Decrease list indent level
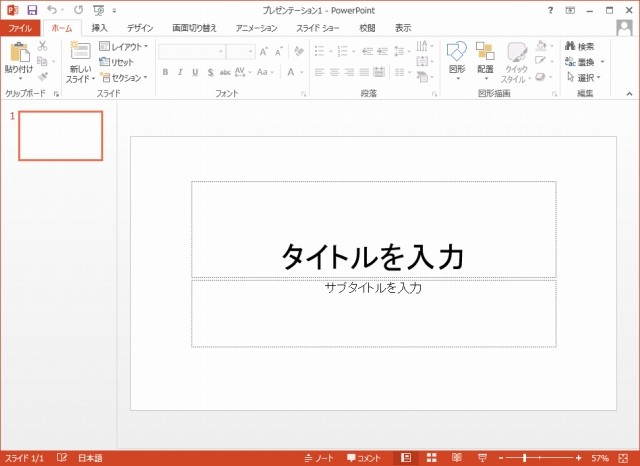Viewport: 640px width, 466px height. 367,51
